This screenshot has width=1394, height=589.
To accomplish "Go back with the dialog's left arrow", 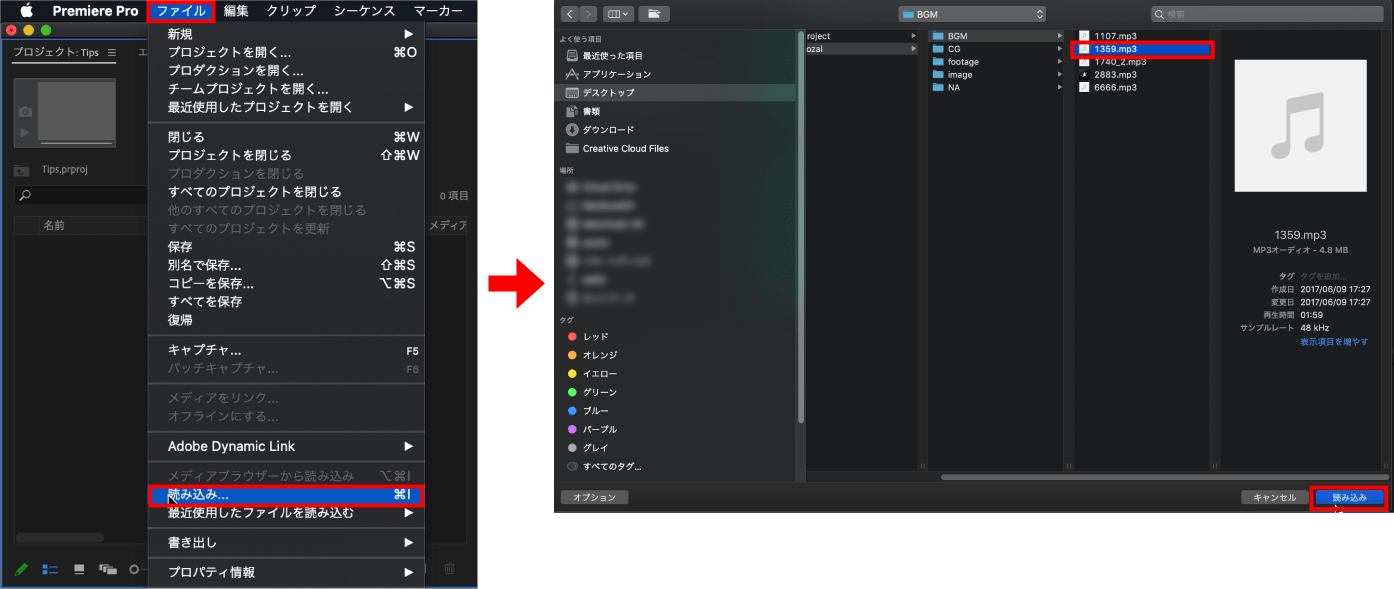I will pyautogui.click(x=570, y=14).
